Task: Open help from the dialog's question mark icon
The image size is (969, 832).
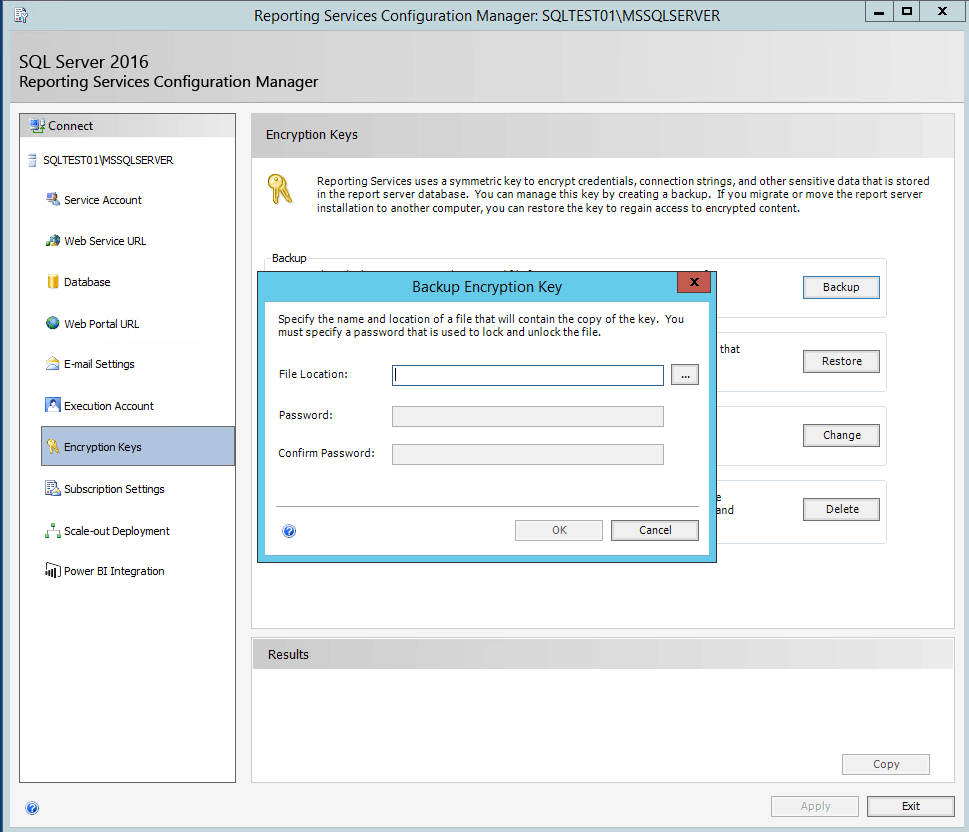Action: [x=289, y=531]
